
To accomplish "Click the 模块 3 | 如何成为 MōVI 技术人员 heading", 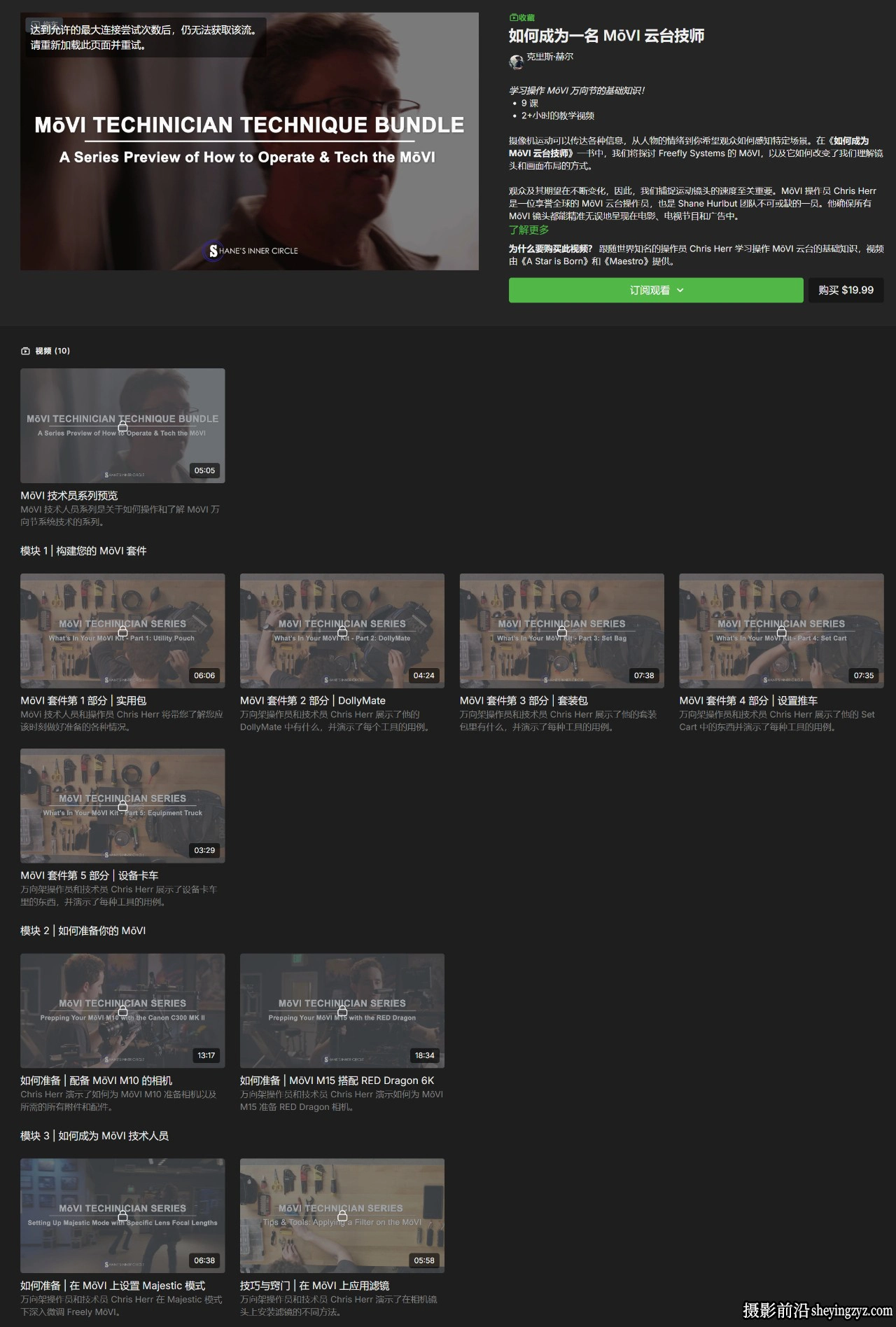I will coord(94,1137).
